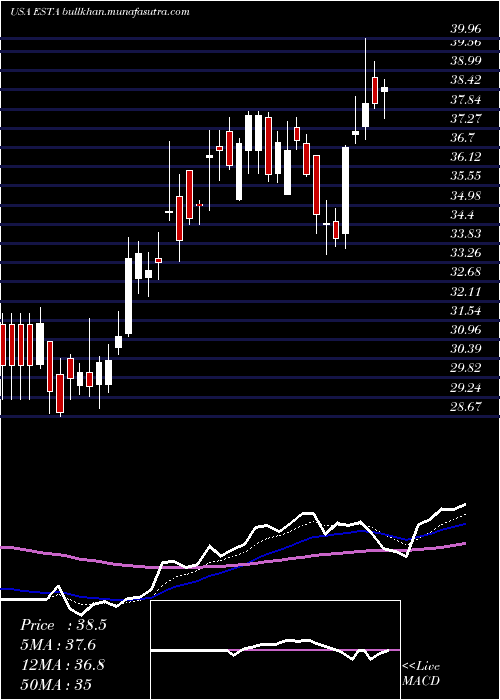500x700 pixels.
Task: Select the 12MA : 36.8 legend entry
Action: (x=62, y=665)
